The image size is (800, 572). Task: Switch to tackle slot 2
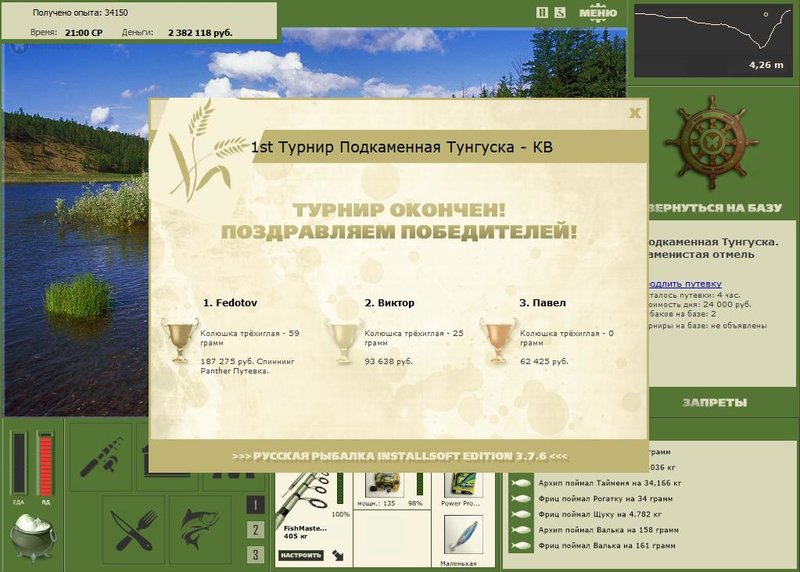point(255,530)
